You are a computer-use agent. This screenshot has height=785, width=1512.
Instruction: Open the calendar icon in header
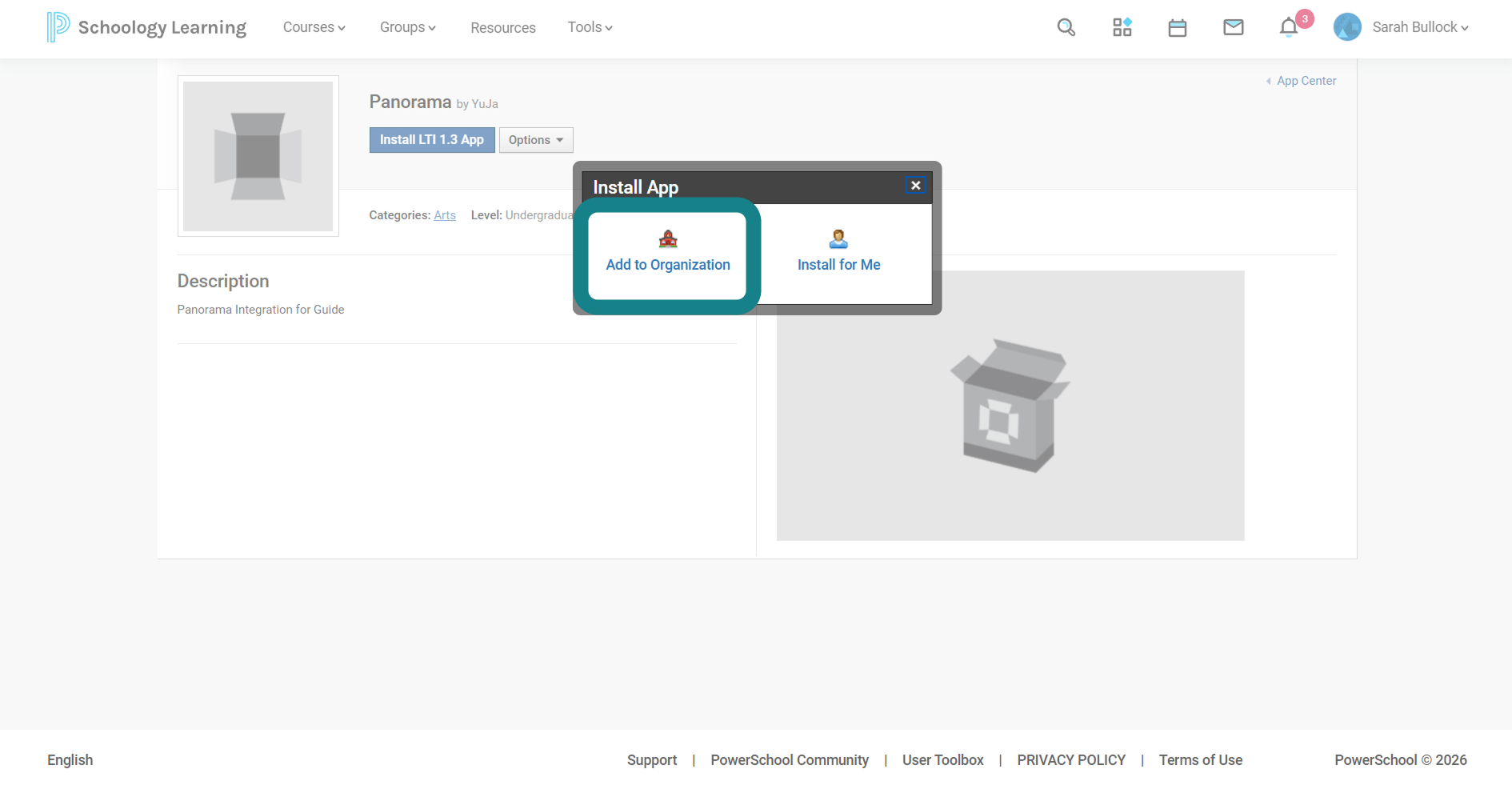(x=1178, y=28)
